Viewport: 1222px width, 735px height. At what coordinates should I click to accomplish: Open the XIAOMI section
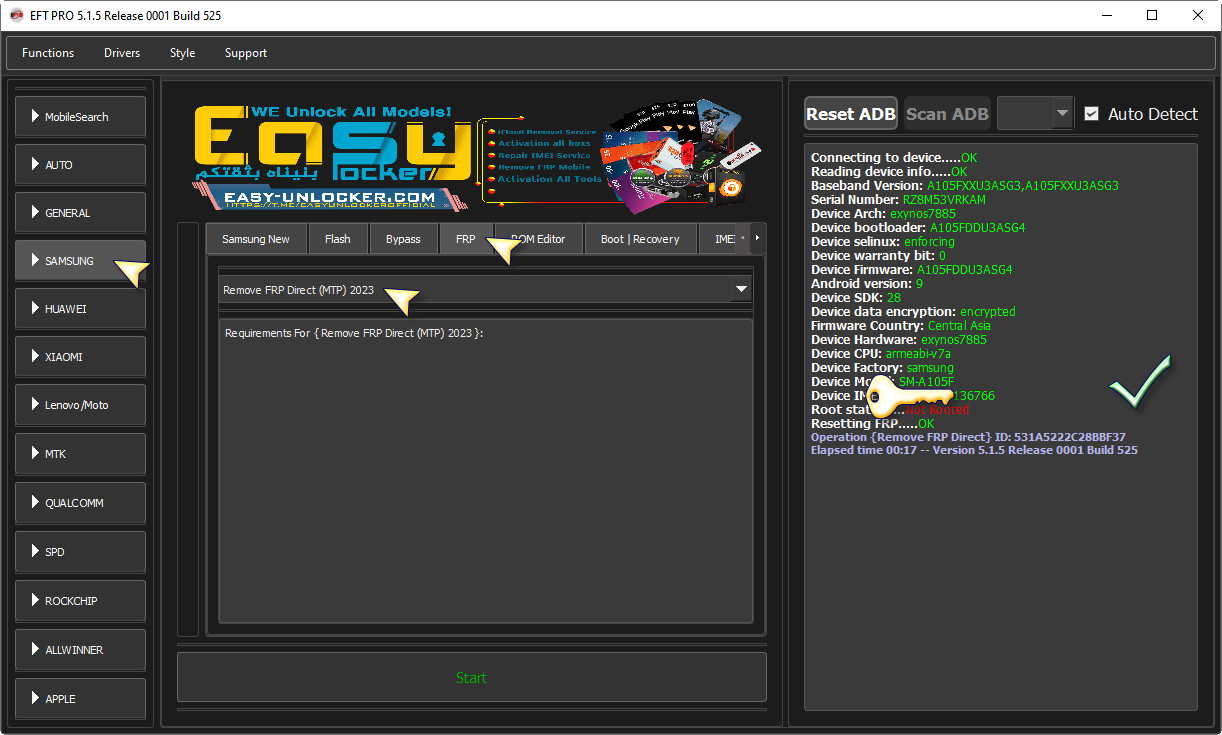[x=81, y=357]
